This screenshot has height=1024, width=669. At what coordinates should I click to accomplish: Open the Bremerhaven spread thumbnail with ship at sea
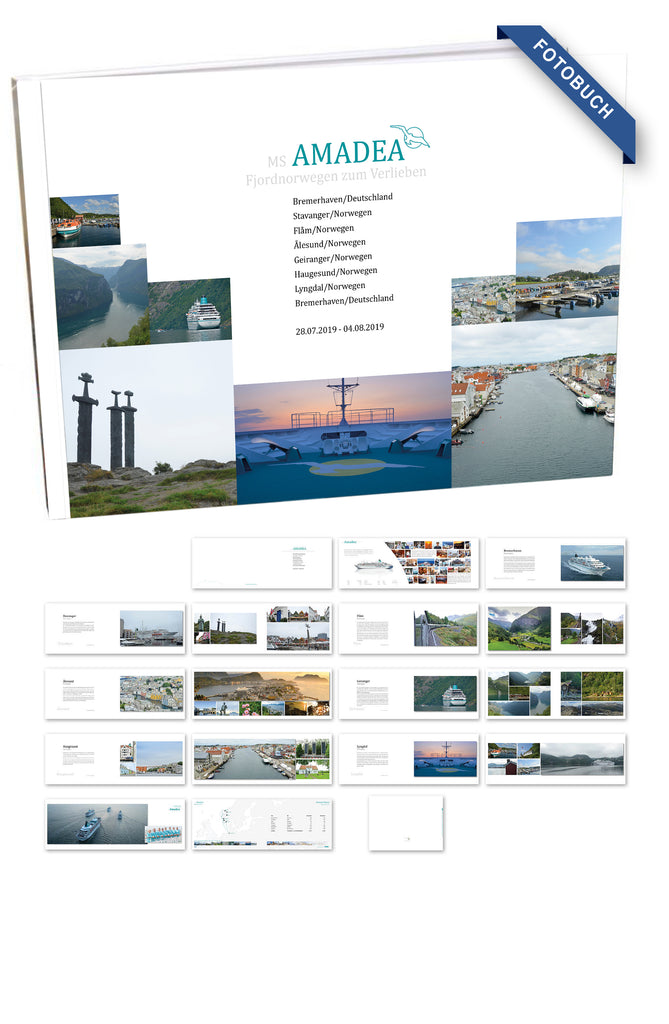556,563
